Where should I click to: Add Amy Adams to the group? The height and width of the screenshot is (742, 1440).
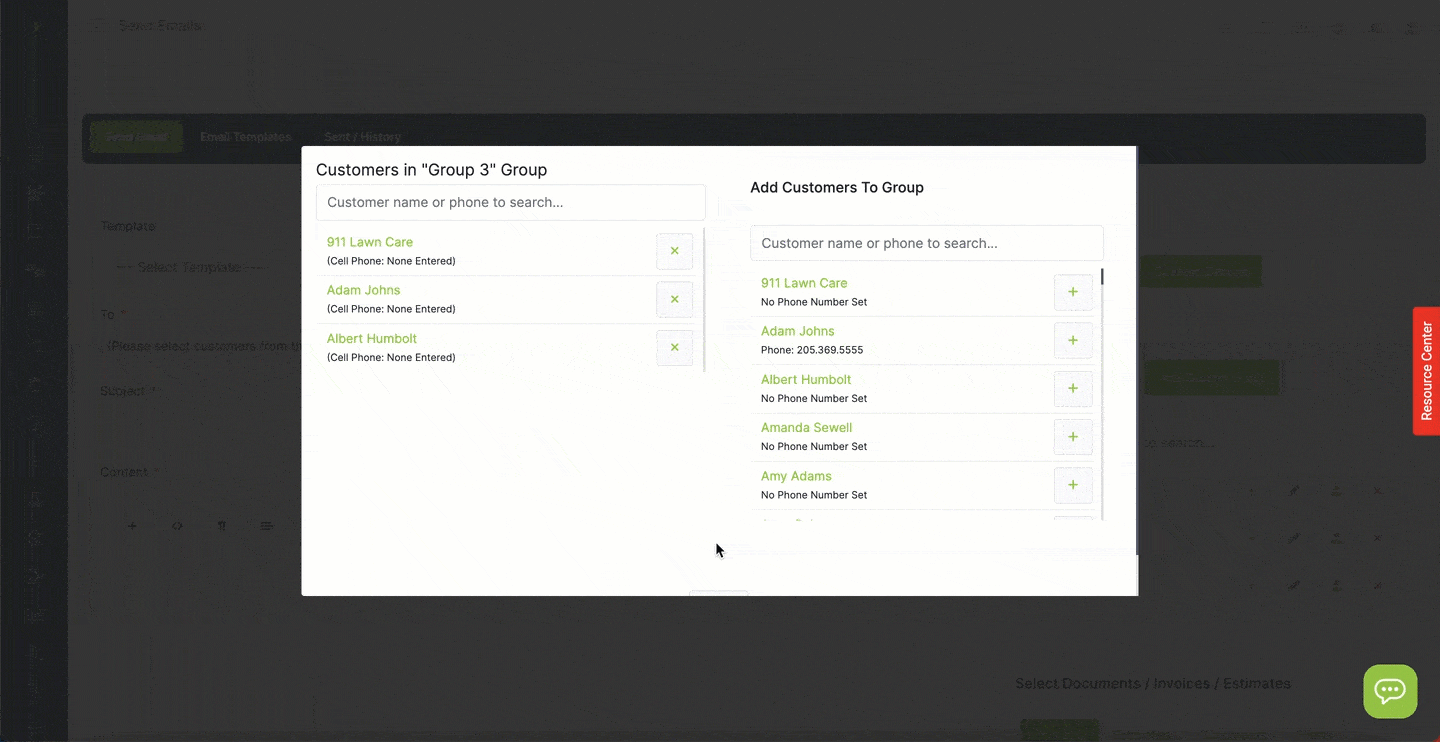pyautogui.click(x=1073, y=485)
